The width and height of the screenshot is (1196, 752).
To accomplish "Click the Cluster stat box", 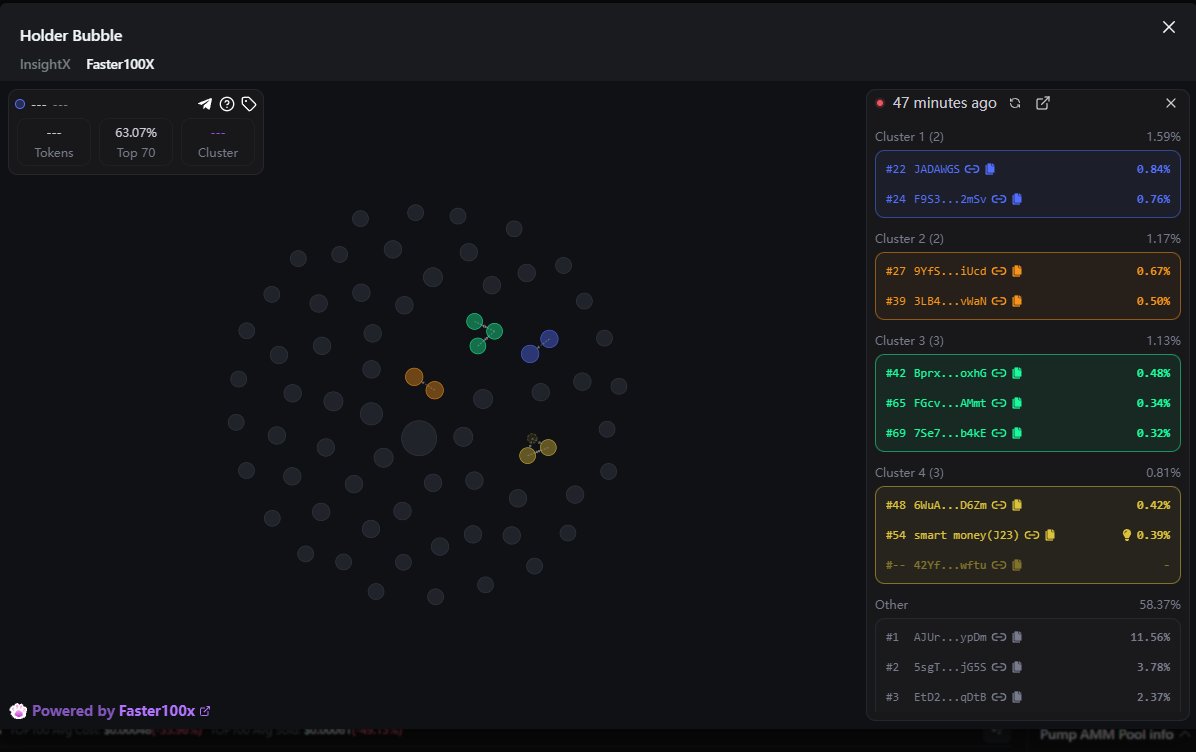I will click(217, 142).
